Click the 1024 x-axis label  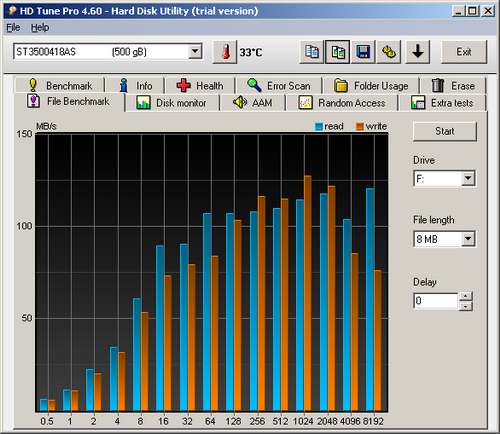click(x=303, y=421)
